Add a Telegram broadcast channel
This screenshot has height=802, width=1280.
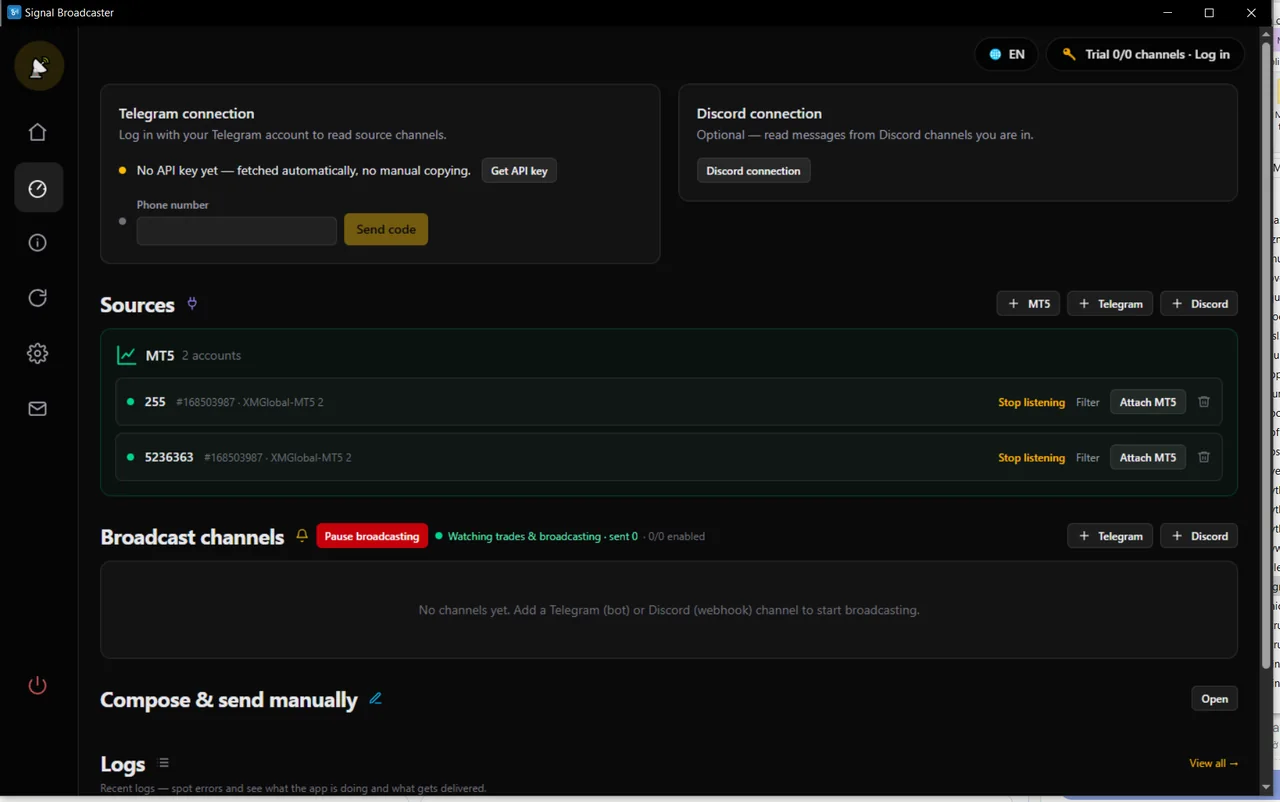tap(1110, 536)
